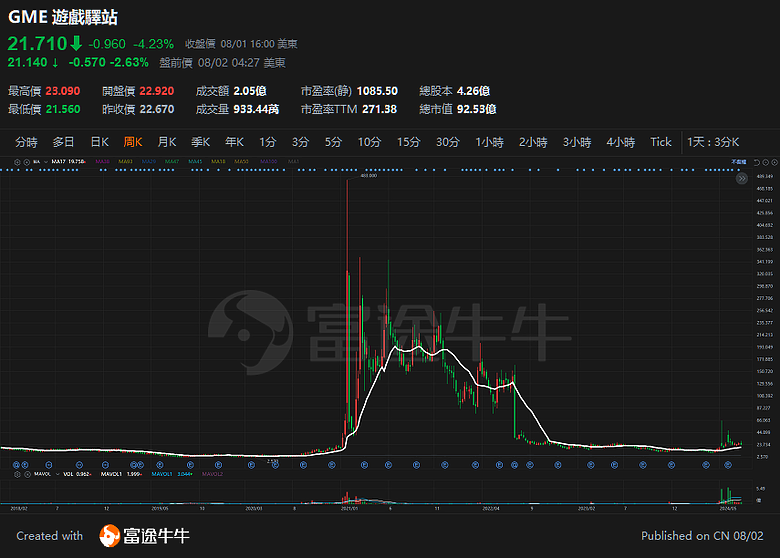This screenshot has width=780, height=558.
Task: Open MA indicator settings gear
Action: click(17, 162)
